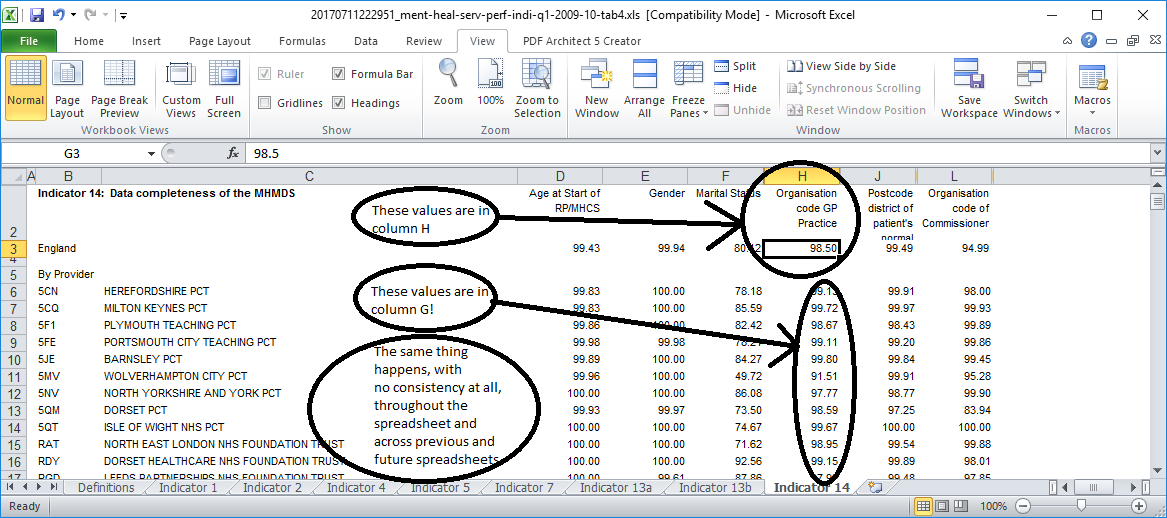Click England cell in row 3
This screenshot has height=518, width=1167.
pyautogui.click(x=68, y=249)
